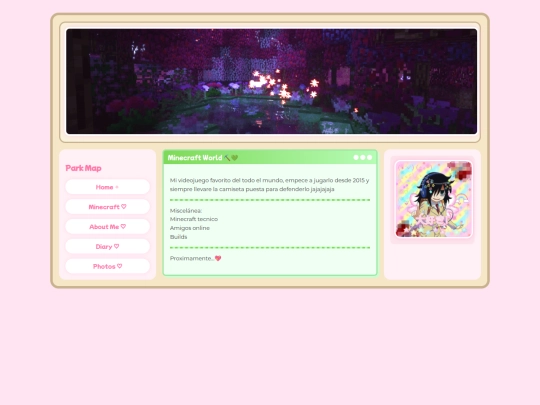Select the 'Proximamente...' text
The height and width of the screenshot is (405, 540).
point(192,258)
